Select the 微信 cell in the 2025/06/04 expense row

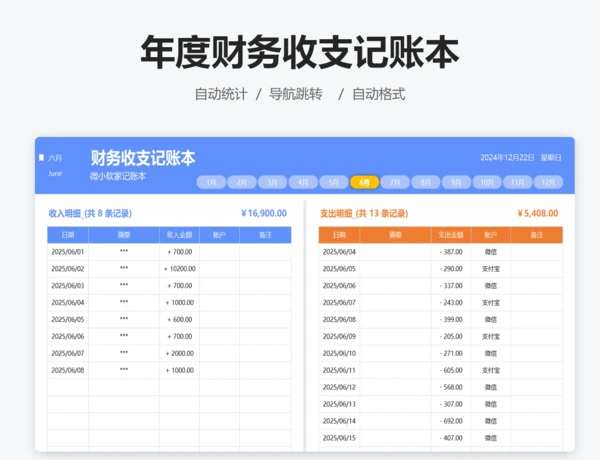[491, 252]
